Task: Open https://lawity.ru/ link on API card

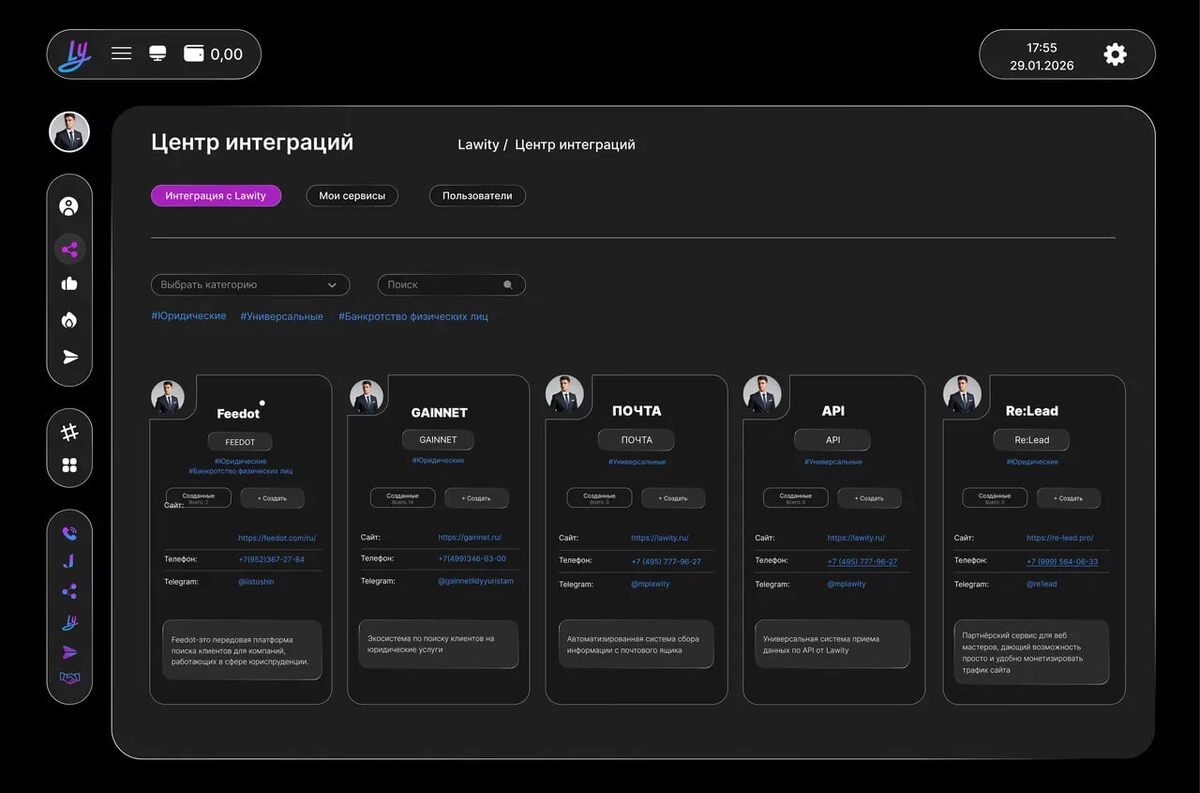Action: [x=856, y=538]
